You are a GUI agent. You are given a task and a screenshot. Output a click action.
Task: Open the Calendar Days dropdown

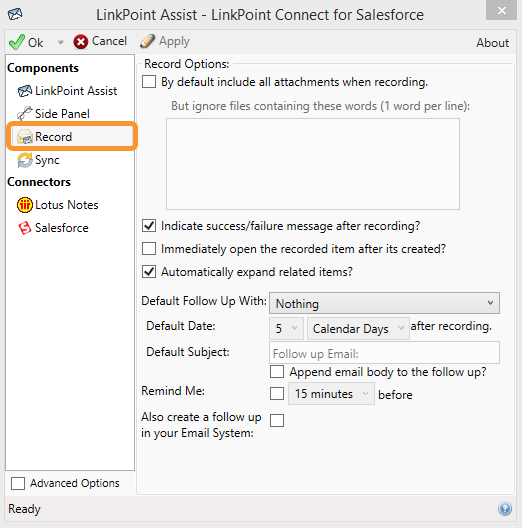coord(358,328)
